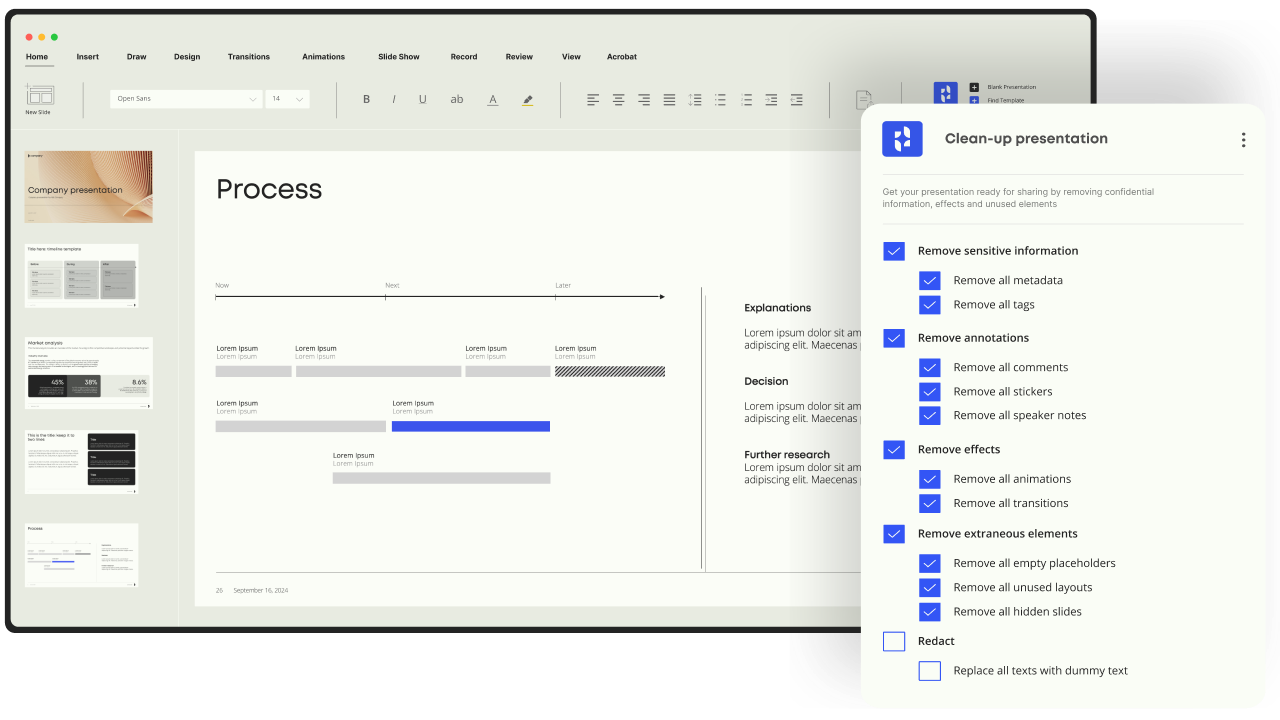Select the two-line title slide thumbnail
1280x720 pixels.
point(82,462)
